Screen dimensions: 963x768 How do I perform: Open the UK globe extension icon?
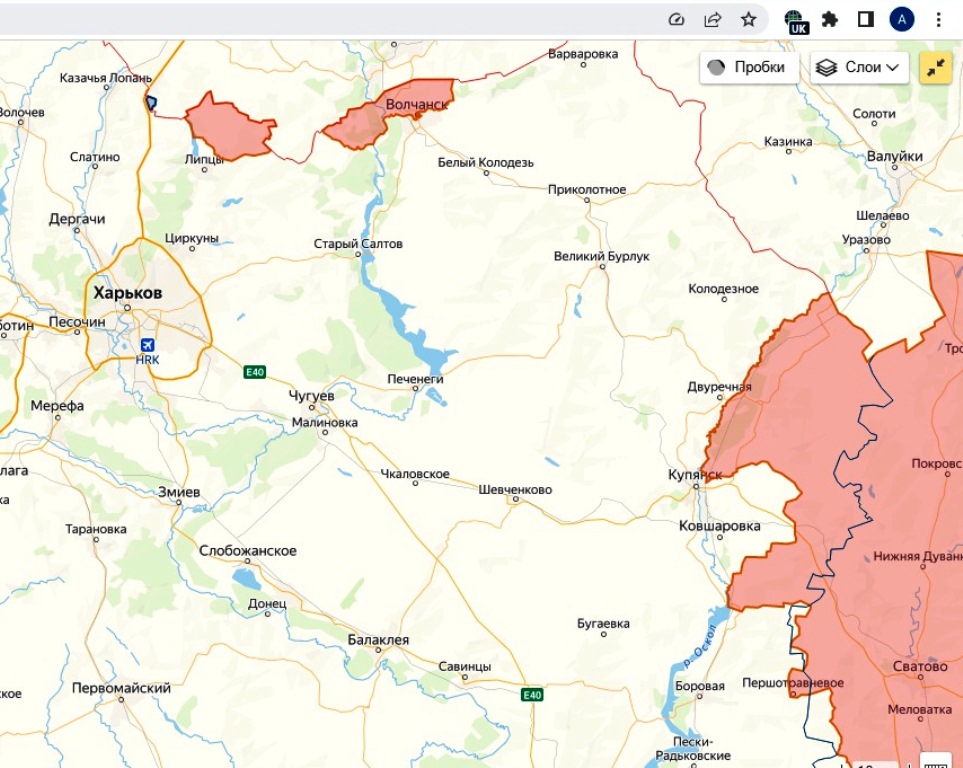click(797, 21)
